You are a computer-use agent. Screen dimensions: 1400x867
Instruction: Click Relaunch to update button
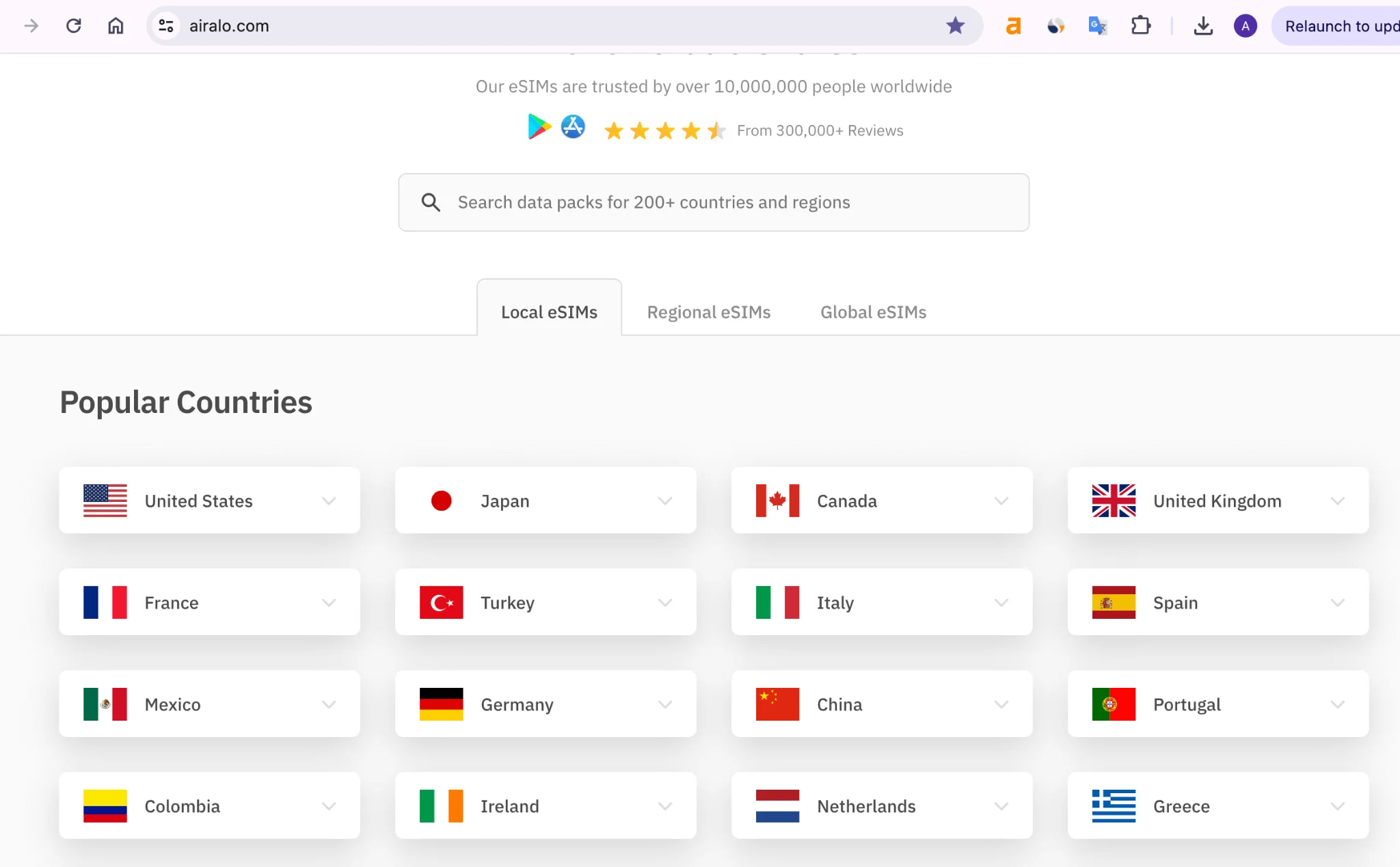pyautogui.click(x=1336, y=26)
